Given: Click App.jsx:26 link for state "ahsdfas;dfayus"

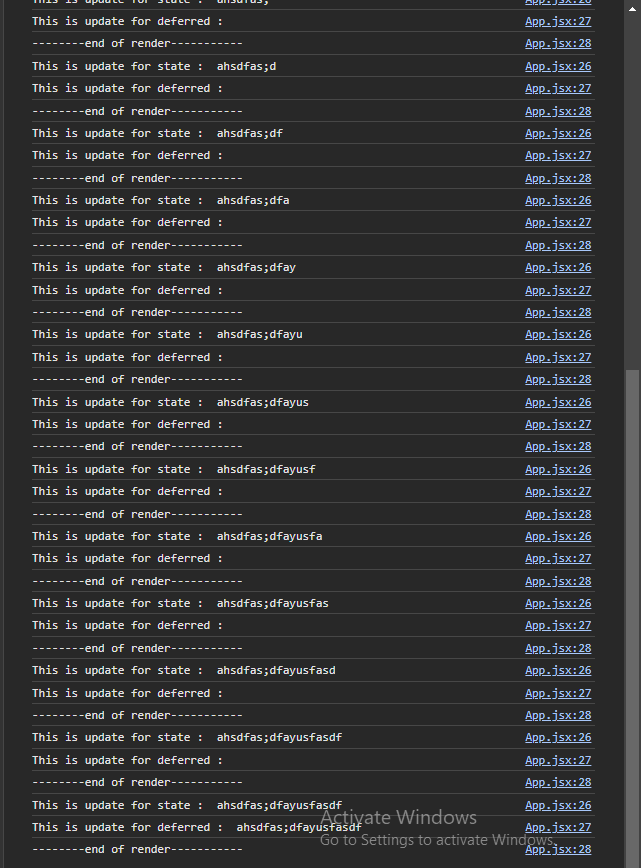Looking at the screenshot, I should 558,402.
